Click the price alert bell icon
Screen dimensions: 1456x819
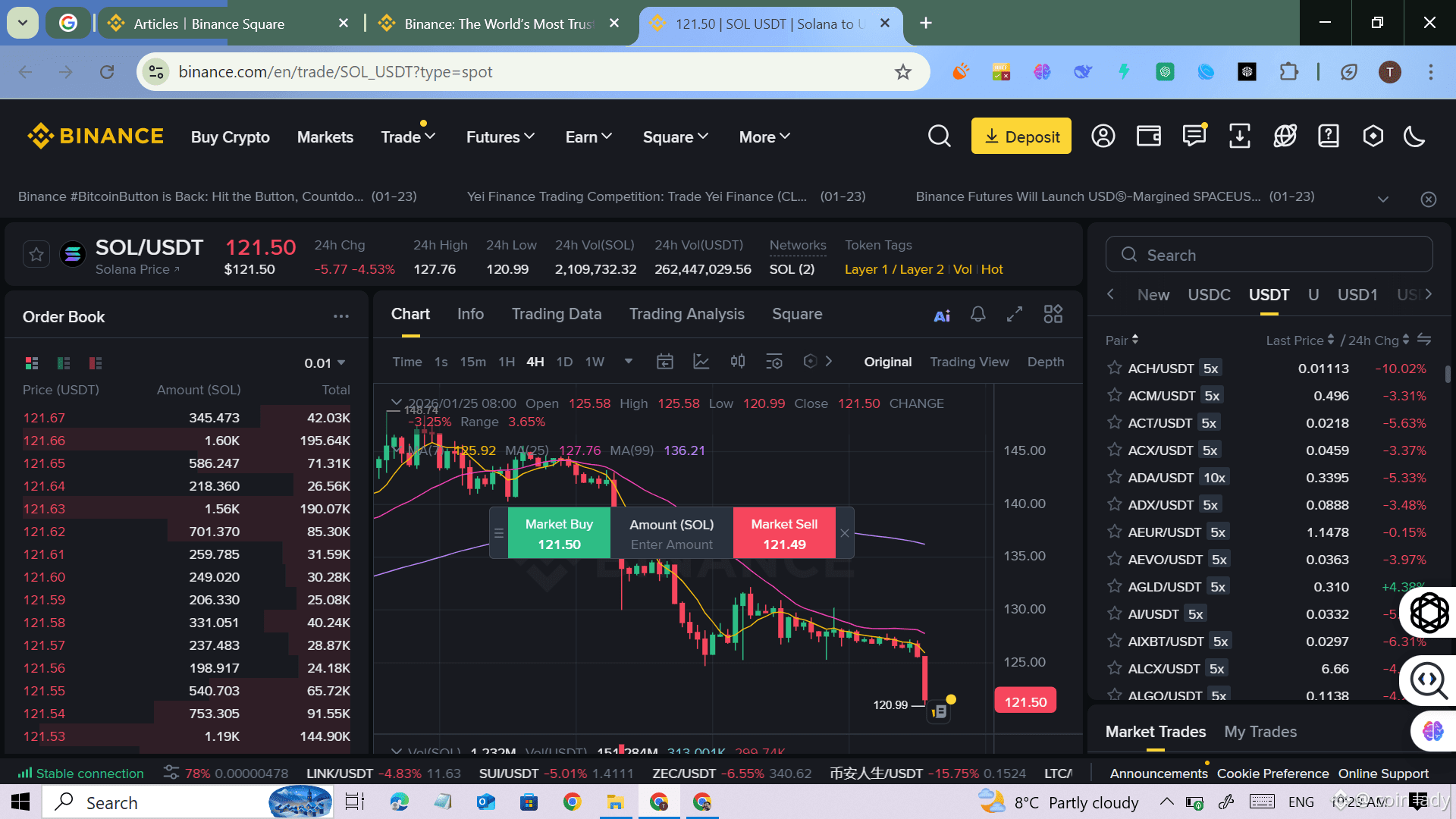tap(978, 314)
